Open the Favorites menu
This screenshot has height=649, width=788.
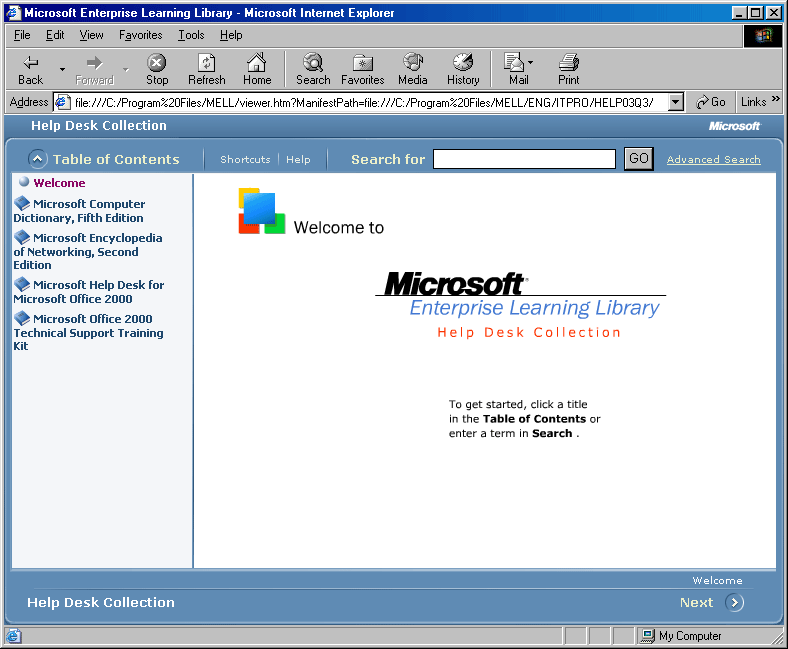[x=141, y=35]
